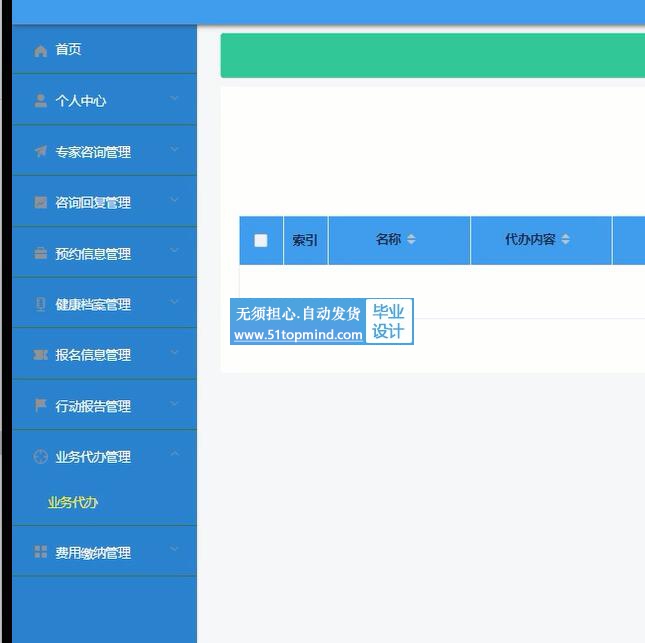The height and width of the screenshot is (643, 645).
Task: Click the flag icon beside 行动报告管理
Action: click(x=40, y=405)
